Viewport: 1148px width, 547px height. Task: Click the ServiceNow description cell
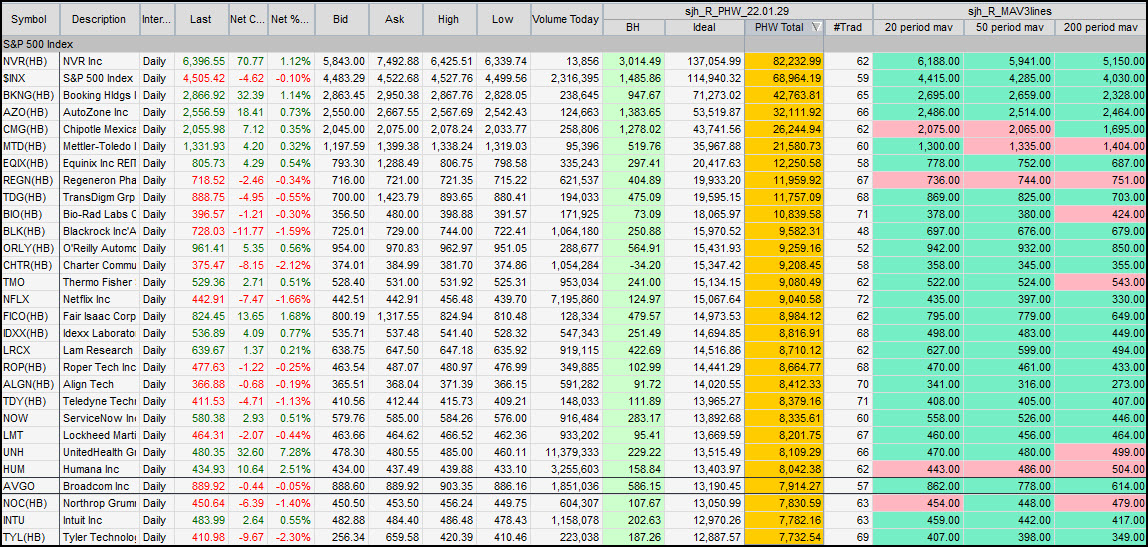100,420
